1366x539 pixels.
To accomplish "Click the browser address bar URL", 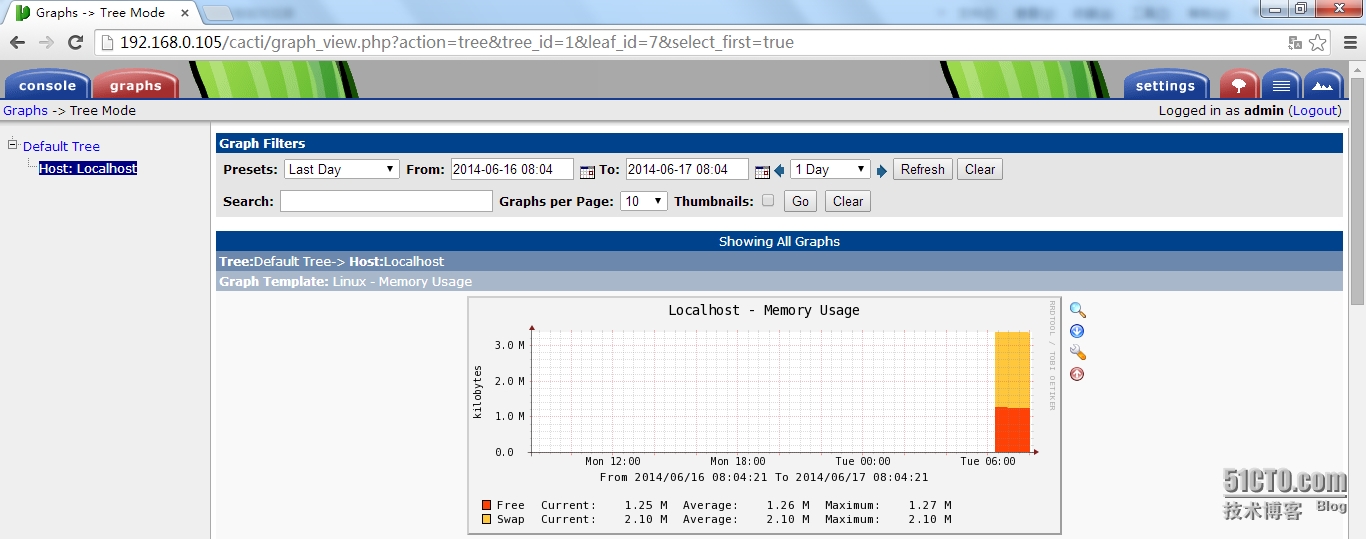I will [x=456, y=42].
